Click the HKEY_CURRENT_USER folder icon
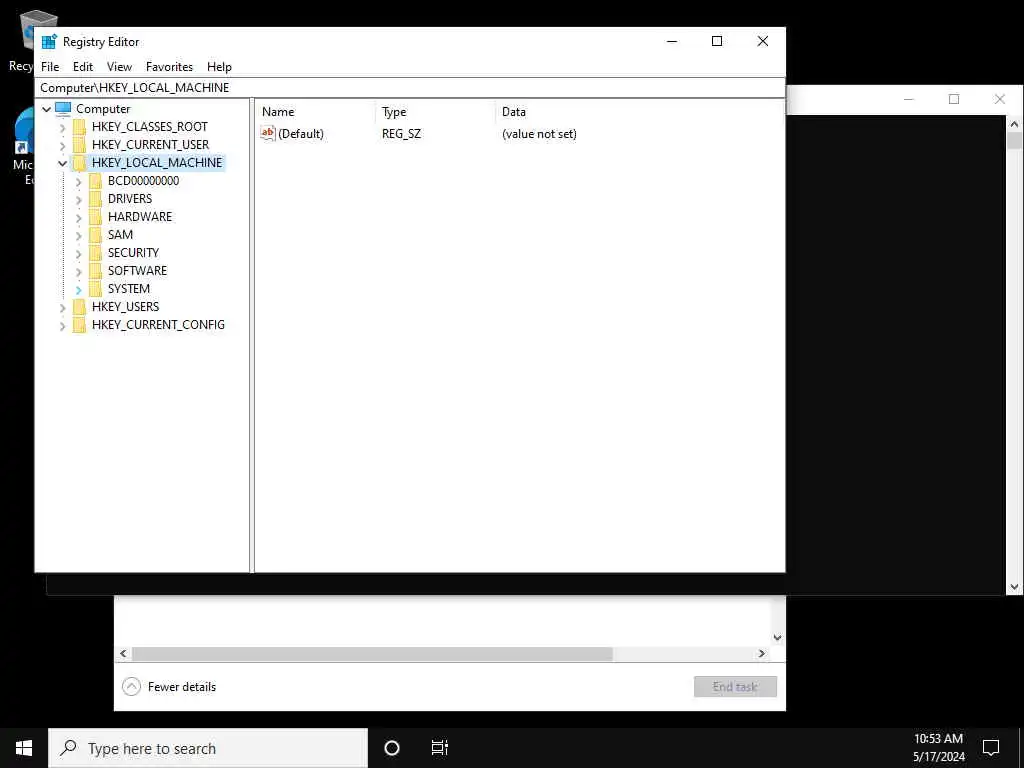1024x768 pixels. pyautogui.click(x=79, y=144)
